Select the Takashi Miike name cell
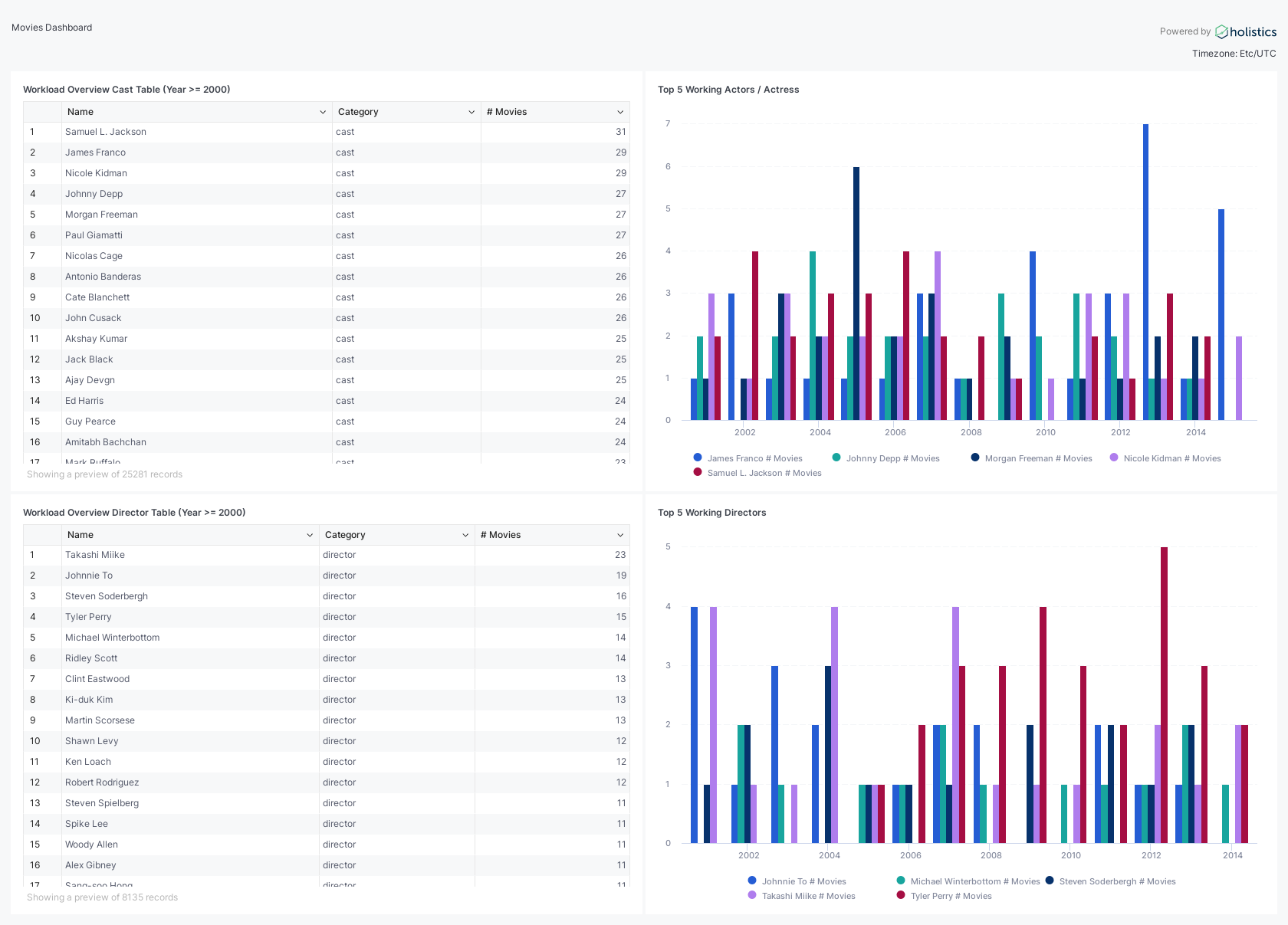Image resolution: width=1288 pixels, height=925 pixels. click(x=190, y=555)
